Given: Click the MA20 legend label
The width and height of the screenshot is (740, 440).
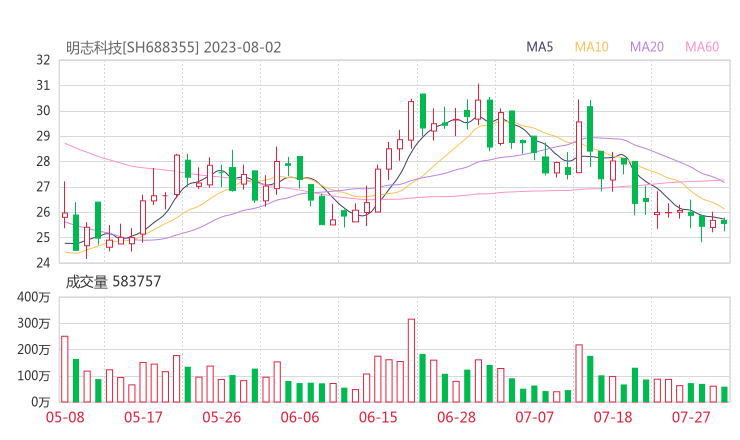Looking at the screenshot, I should (647, 47).
